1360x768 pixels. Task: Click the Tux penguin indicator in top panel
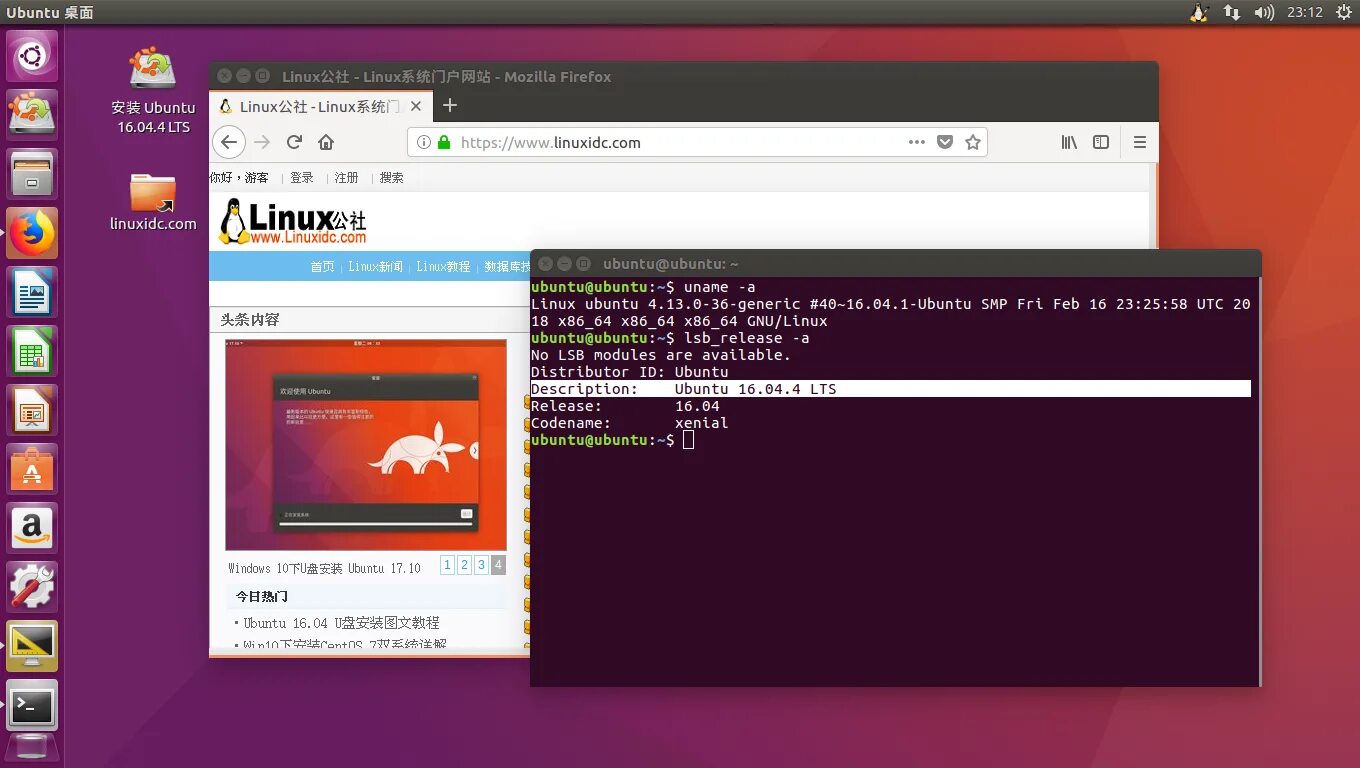[x=1199, y=12]
